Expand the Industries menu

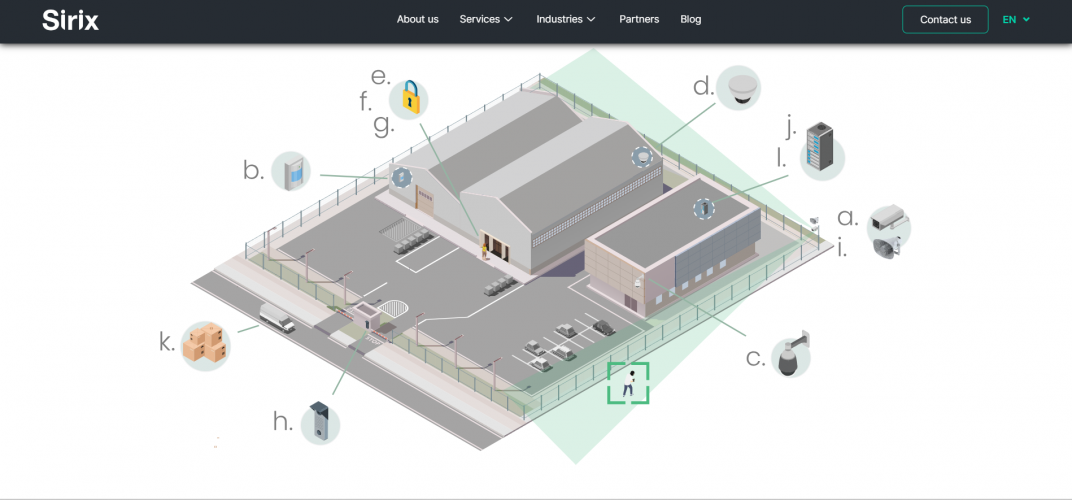coord(566,19)
